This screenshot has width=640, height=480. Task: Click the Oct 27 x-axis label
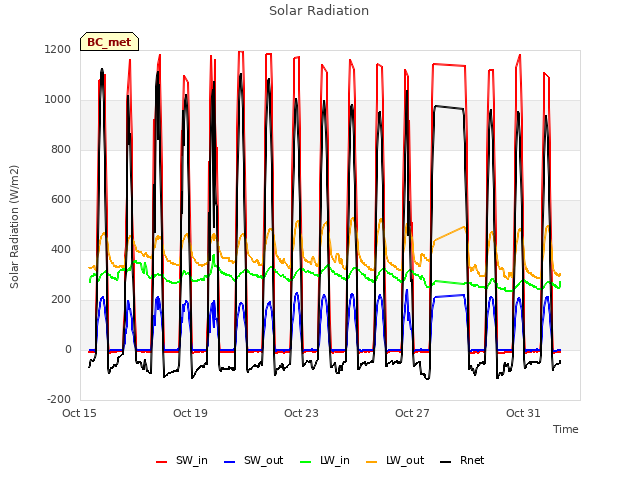pos(412,413)
